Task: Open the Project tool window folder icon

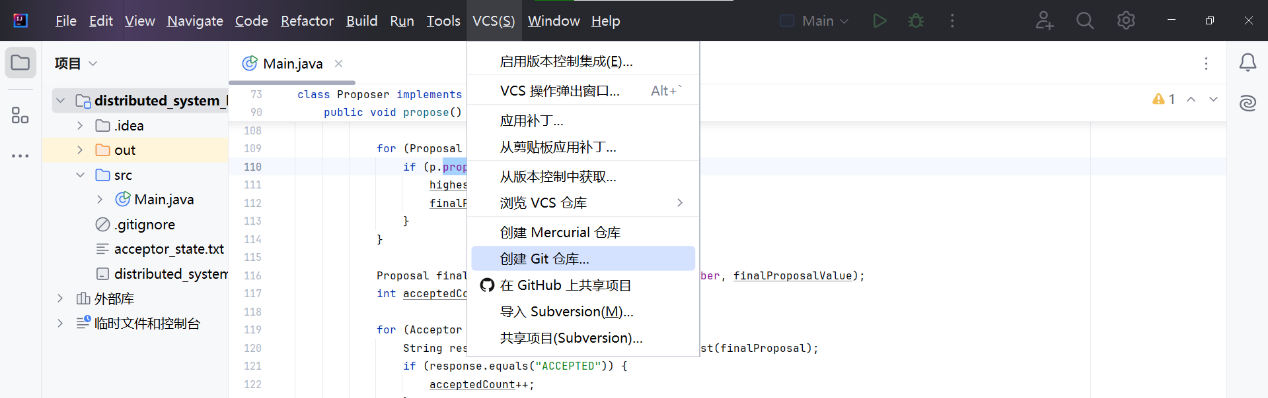Action: [20, 63]
